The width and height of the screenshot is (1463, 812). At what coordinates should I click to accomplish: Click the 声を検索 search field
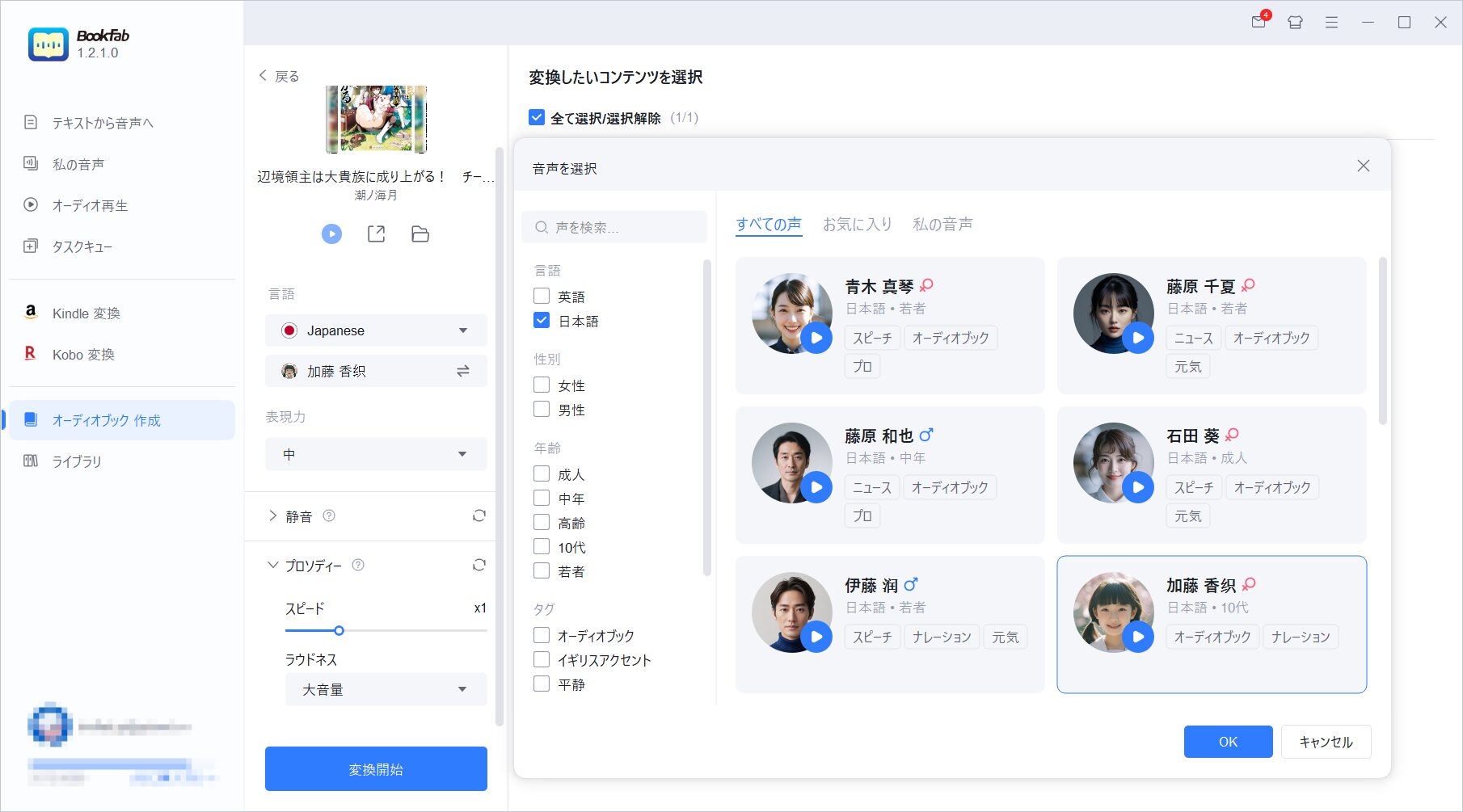point(614,227)
